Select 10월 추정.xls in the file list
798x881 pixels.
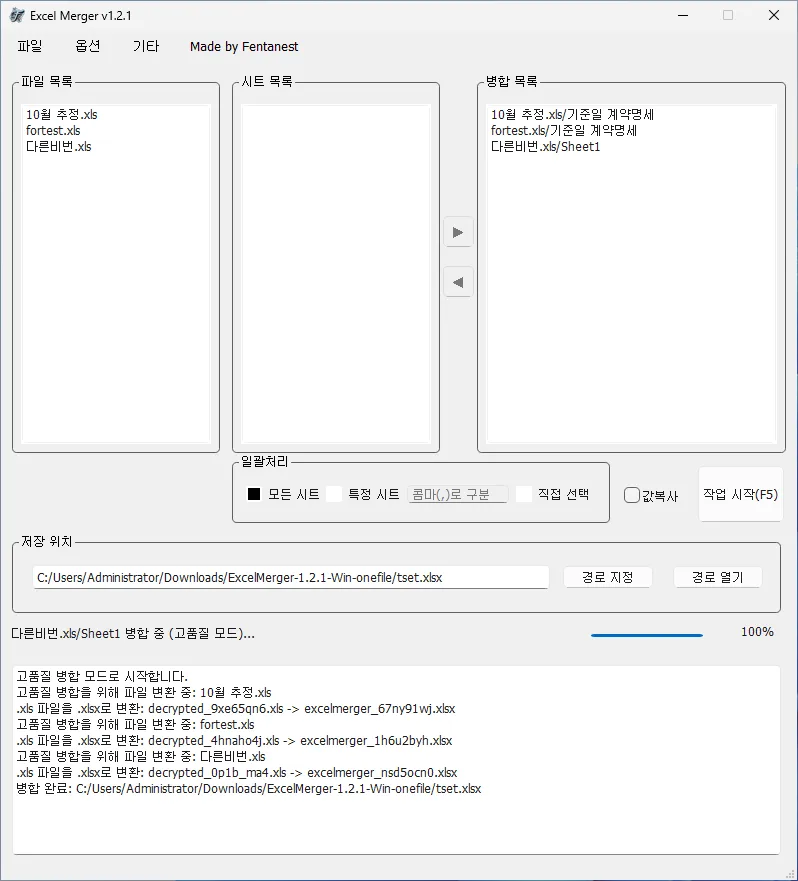pos(62,115)
